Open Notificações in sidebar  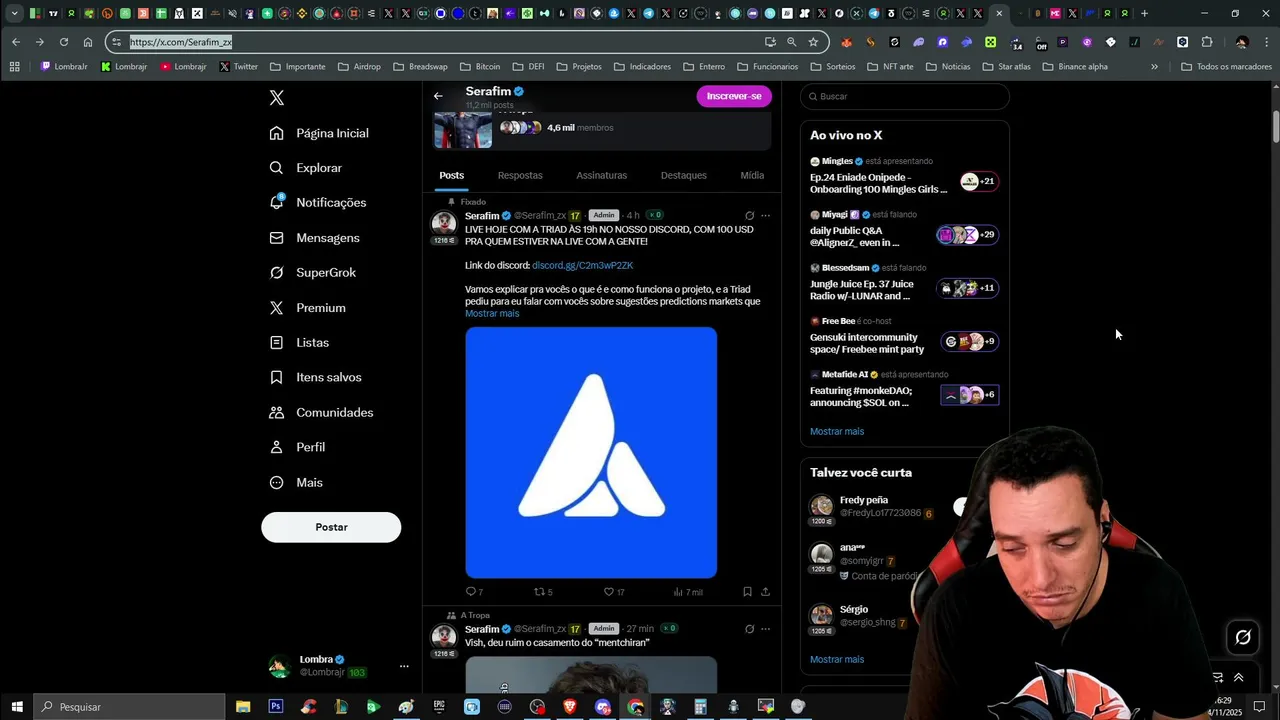(x=318, y=202)
